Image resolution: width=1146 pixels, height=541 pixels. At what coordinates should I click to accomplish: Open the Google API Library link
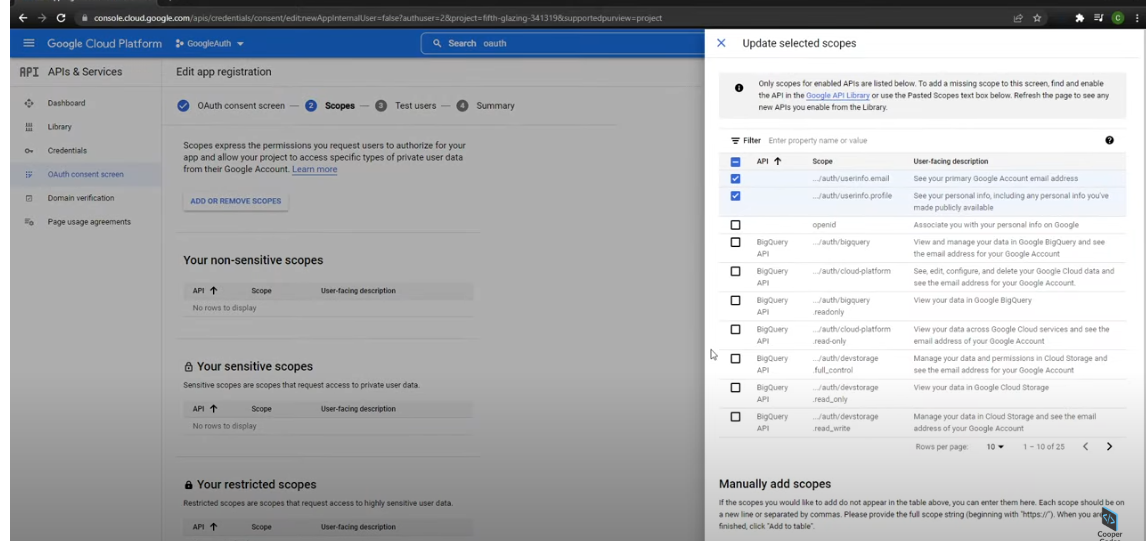point(844,96)
